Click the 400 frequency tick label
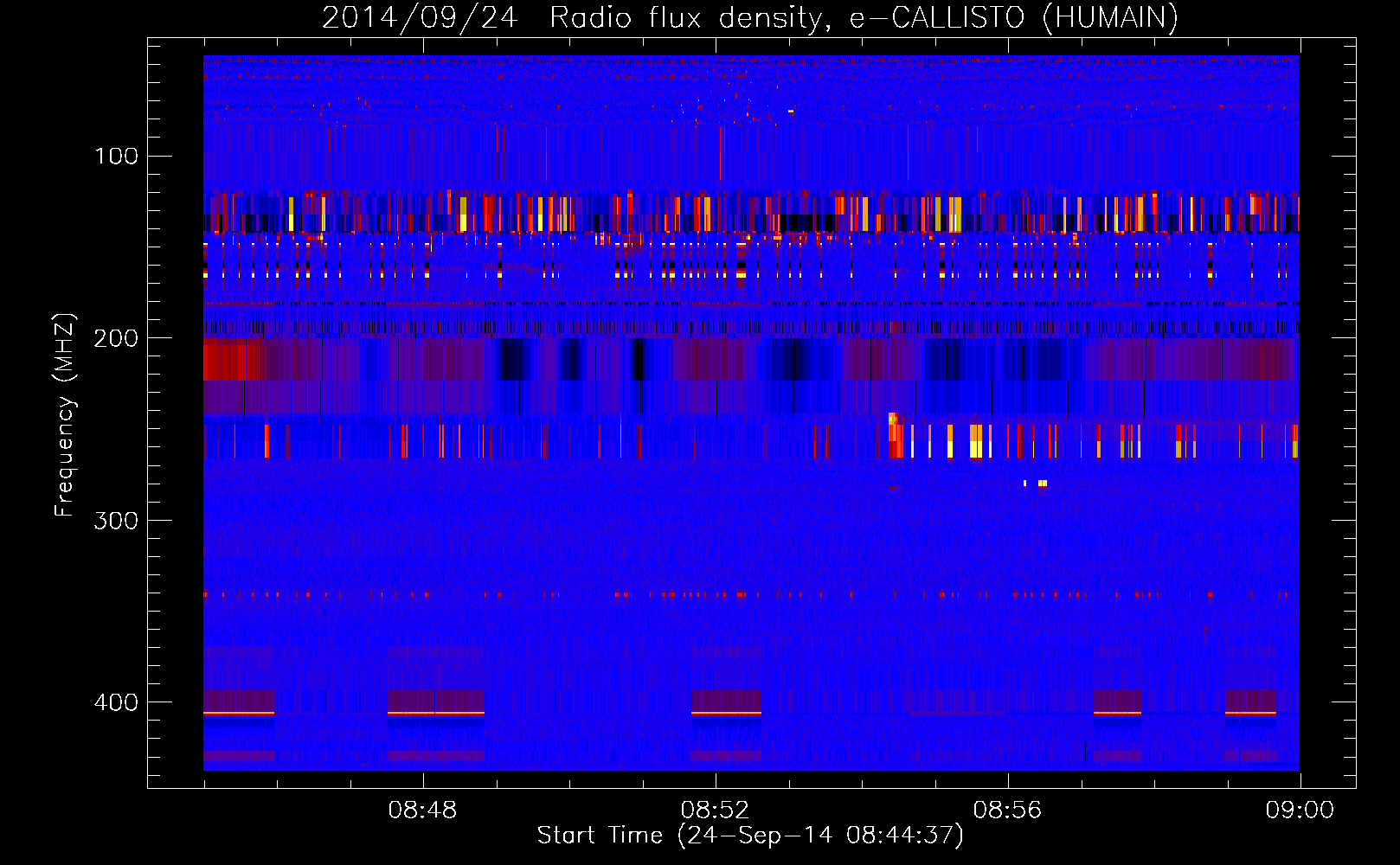This screenshot has width=1400, height=865. click(116, 702)
